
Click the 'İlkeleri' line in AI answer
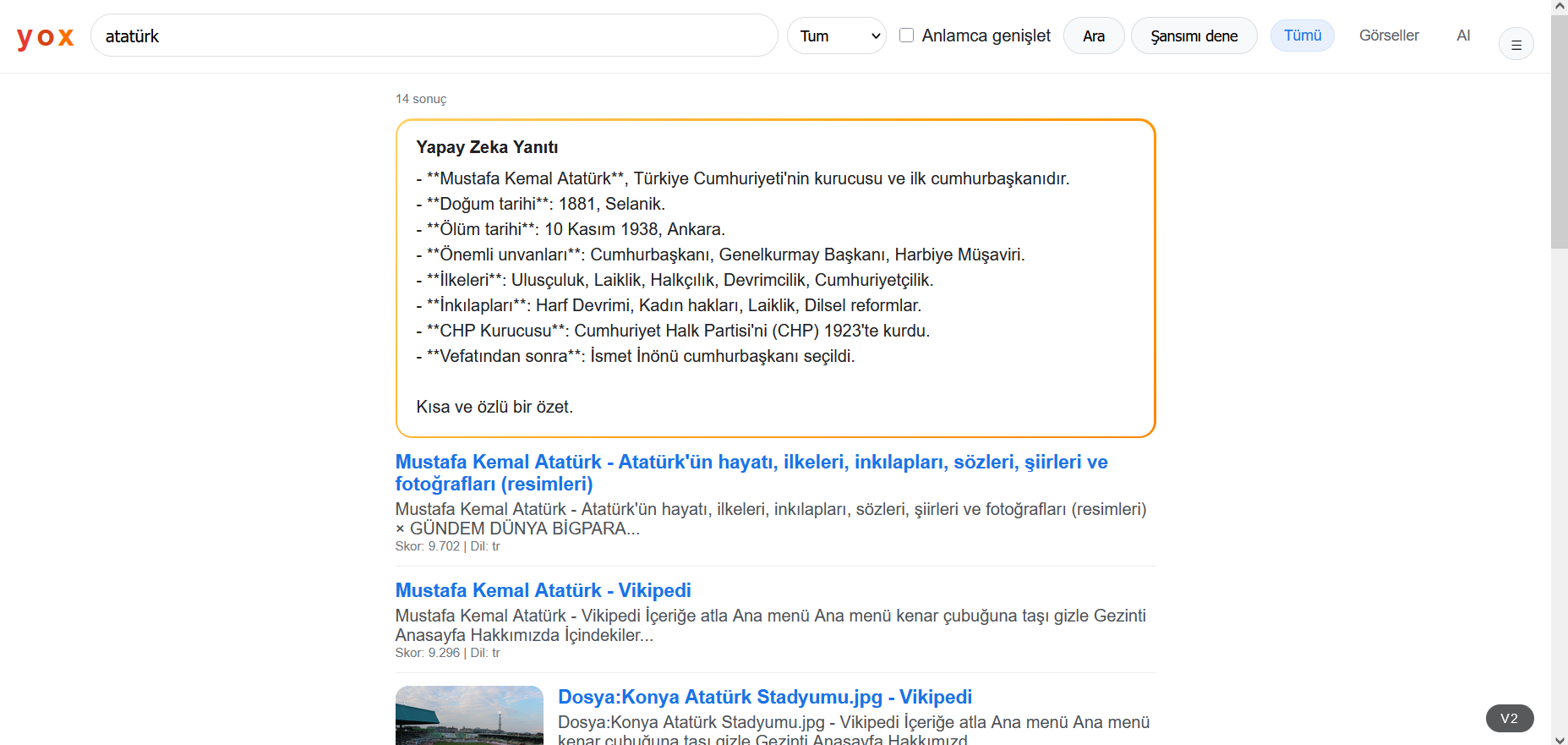coord(675,280)
